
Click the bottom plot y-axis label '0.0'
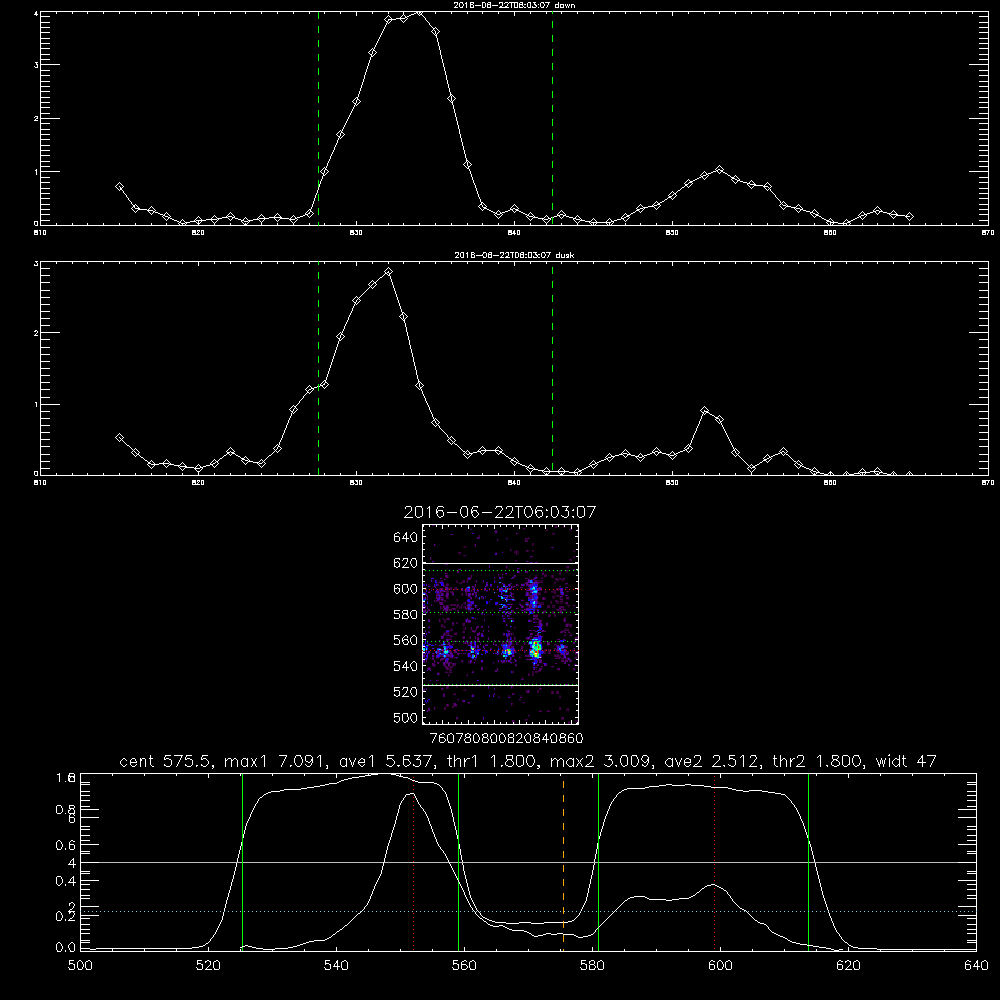point(66,948)
